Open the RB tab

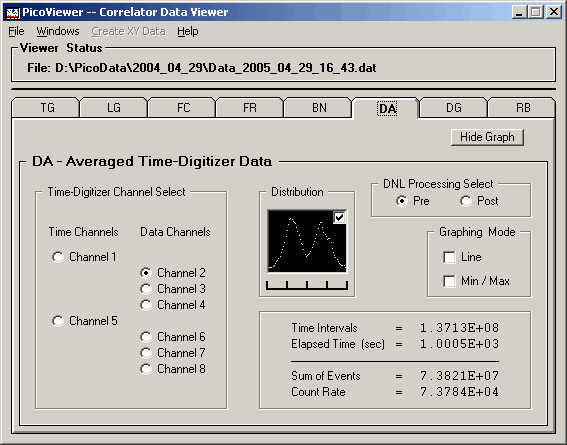tap(522, 108)
